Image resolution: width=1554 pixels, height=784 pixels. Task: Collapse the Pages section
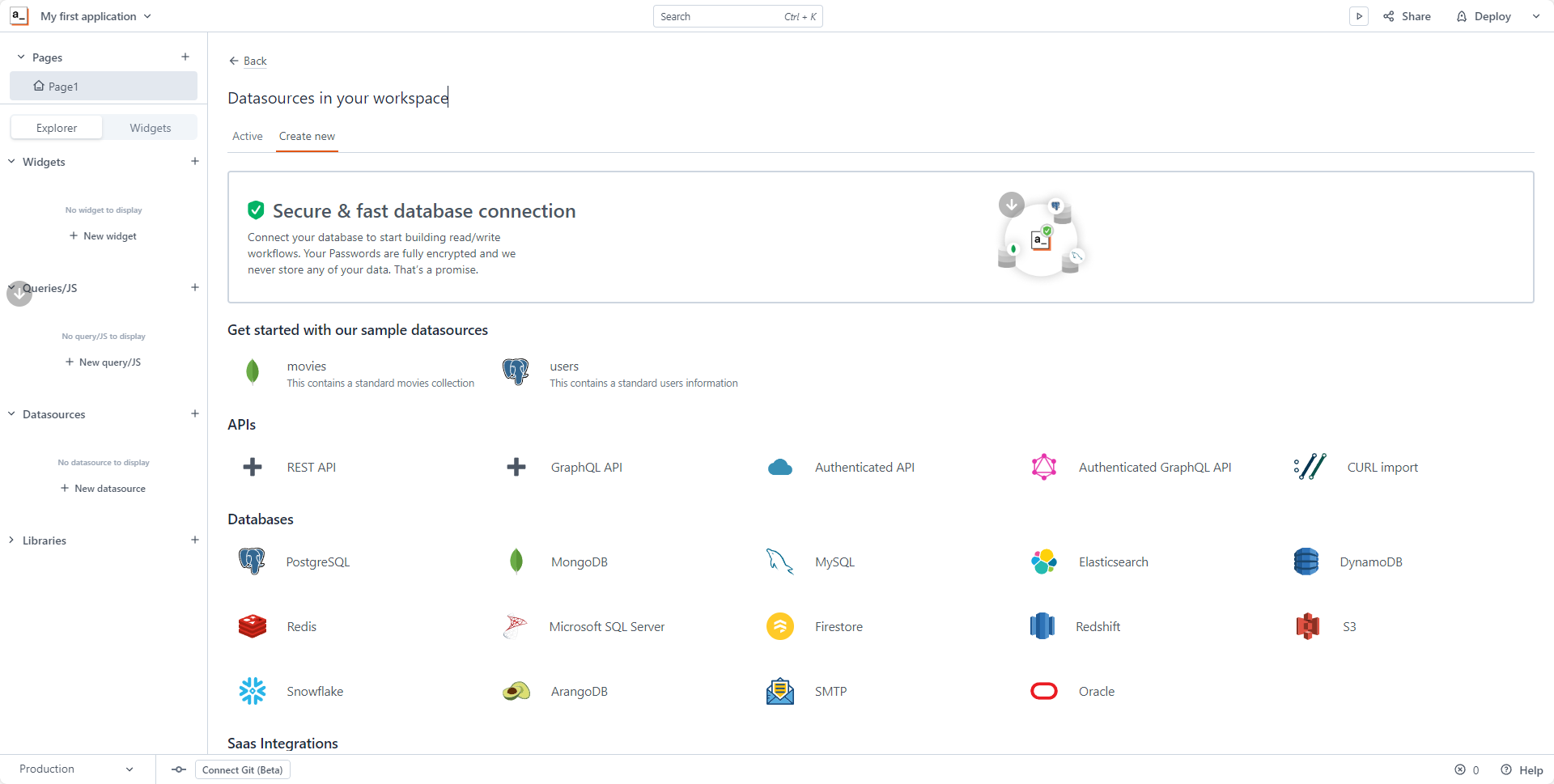pos(21,57)
